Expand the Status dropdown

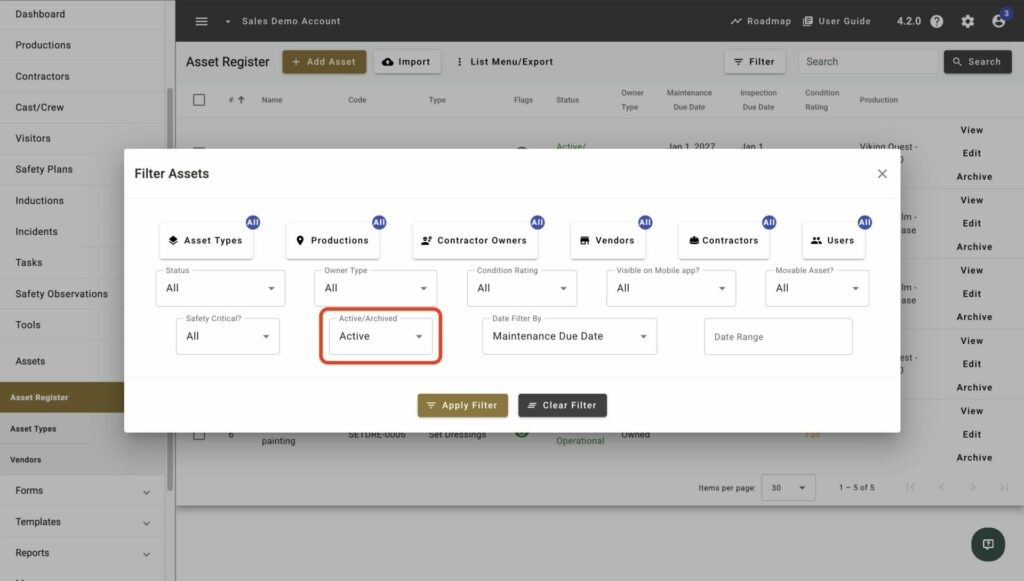coord(220,288)
